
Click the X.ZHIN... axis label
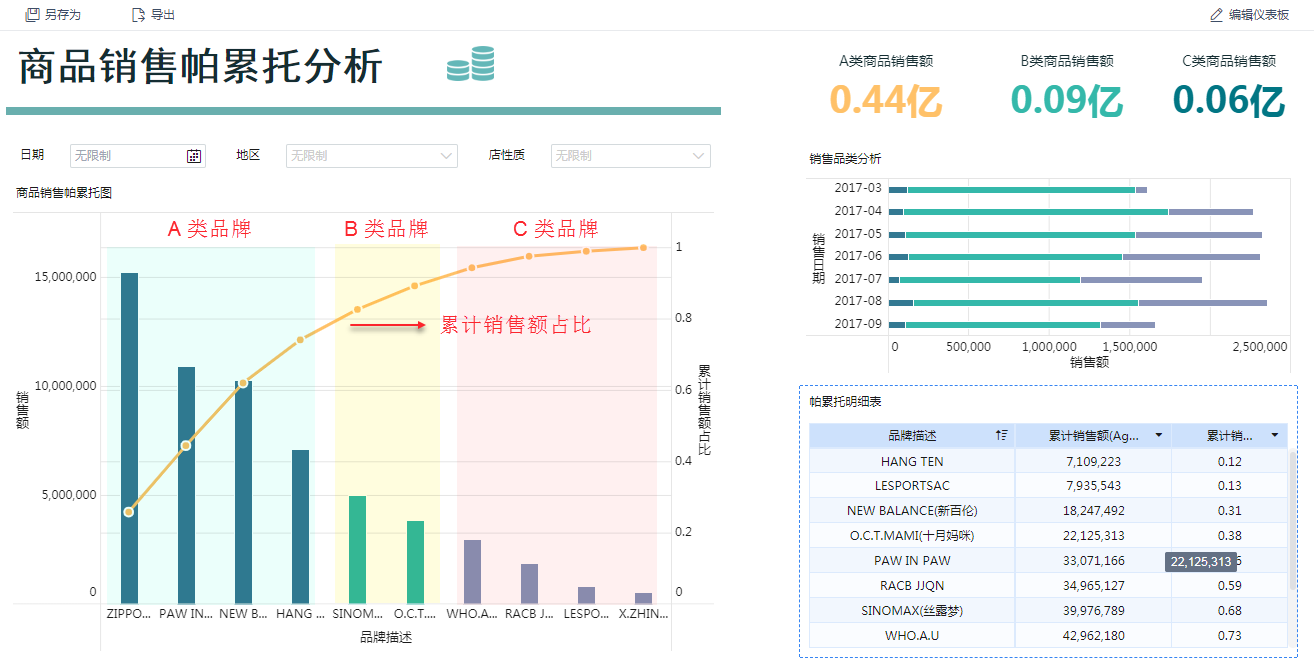point(643,614)
